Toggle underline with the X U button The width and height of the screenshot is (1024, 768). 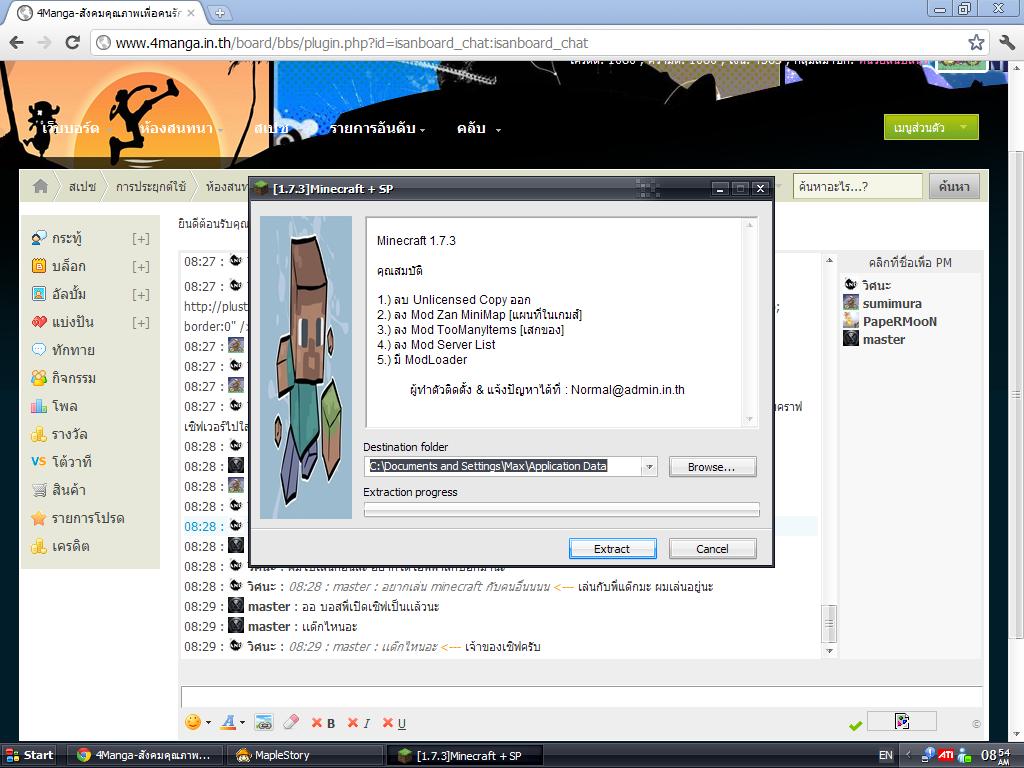tap(394, 723)
